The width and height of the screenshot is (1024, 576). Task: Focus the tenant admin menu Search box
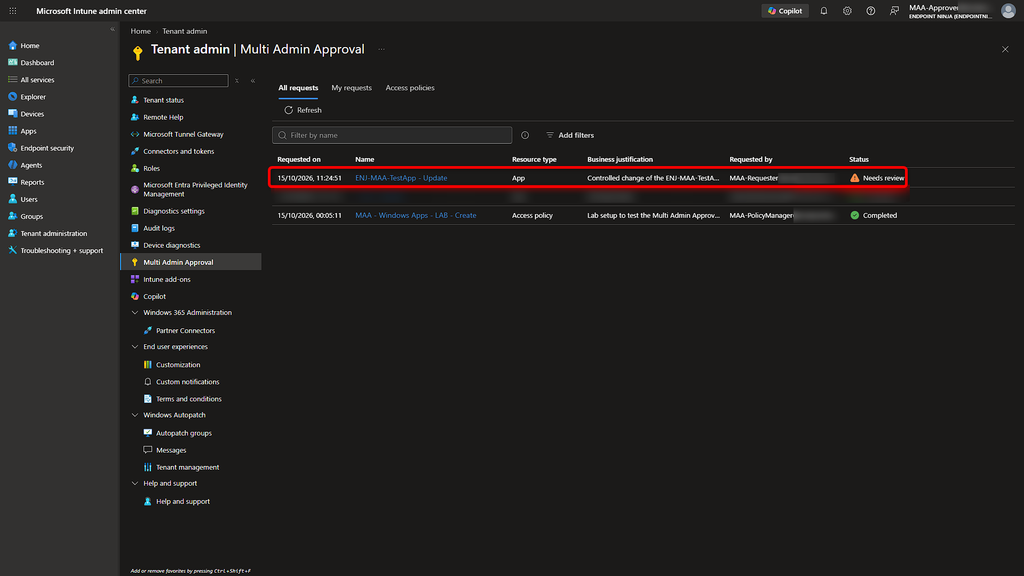click(x=178, y=81)
